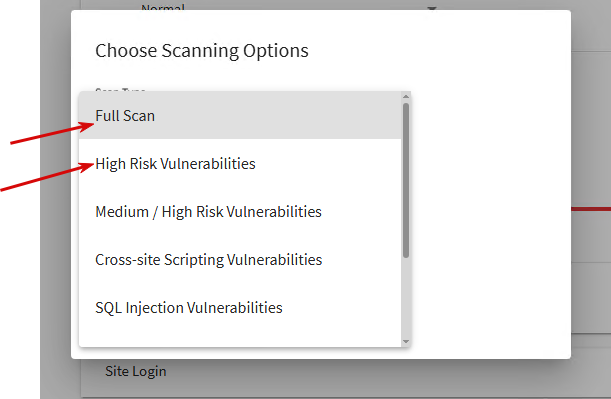Click the scan type list scrollbar thumb
Image resolution: width=611 pixels, height=399 pixels.
click(406, 180)
